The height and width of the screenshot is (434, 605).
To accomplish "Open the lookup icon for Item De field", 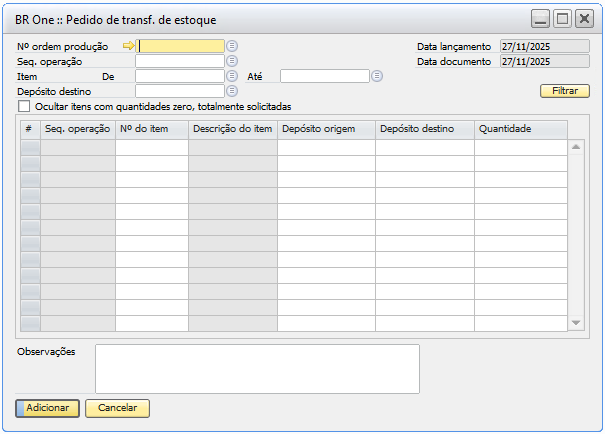I will 232,76.
